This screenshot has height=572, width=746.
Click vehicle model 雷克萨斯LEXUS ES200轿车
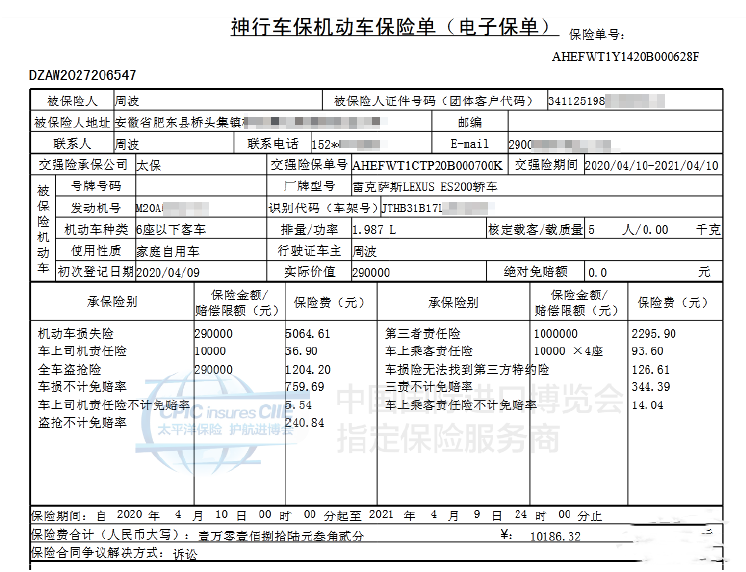tap(424, 187)
